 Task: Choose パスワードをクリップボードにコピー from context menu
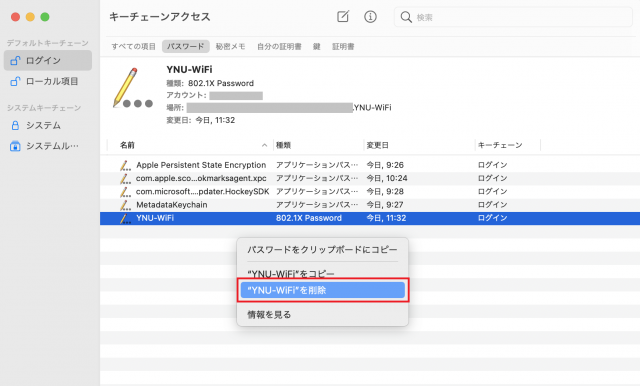[x=322, y=249]
